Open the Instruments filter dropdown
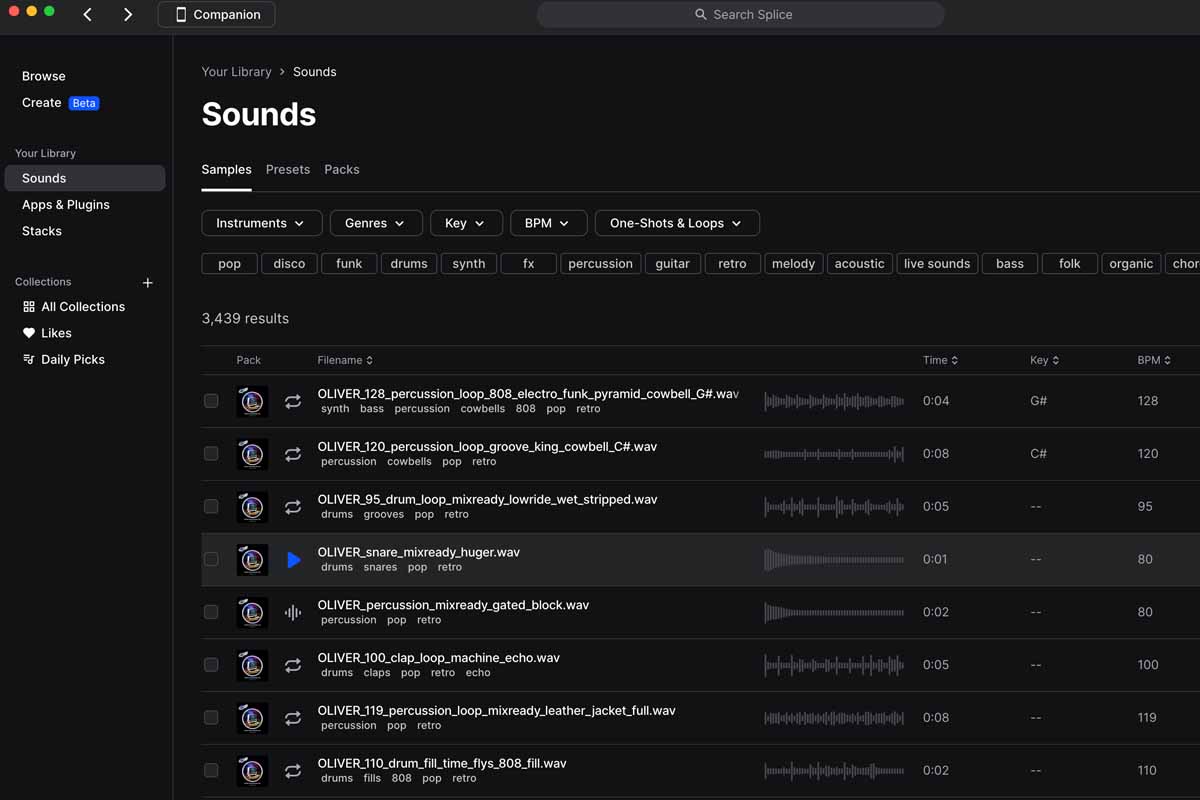This screenshot has height=800, width=1200. pyautogui.click(x=261, y=222)
